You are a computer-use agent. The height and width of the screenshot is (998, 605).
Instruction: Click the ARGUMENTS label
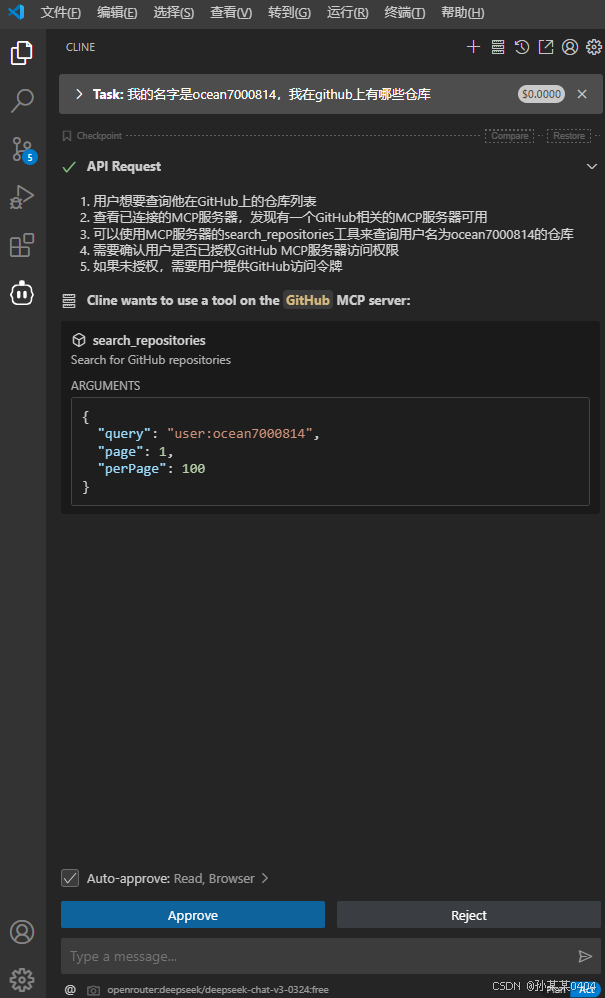point(106,386)
